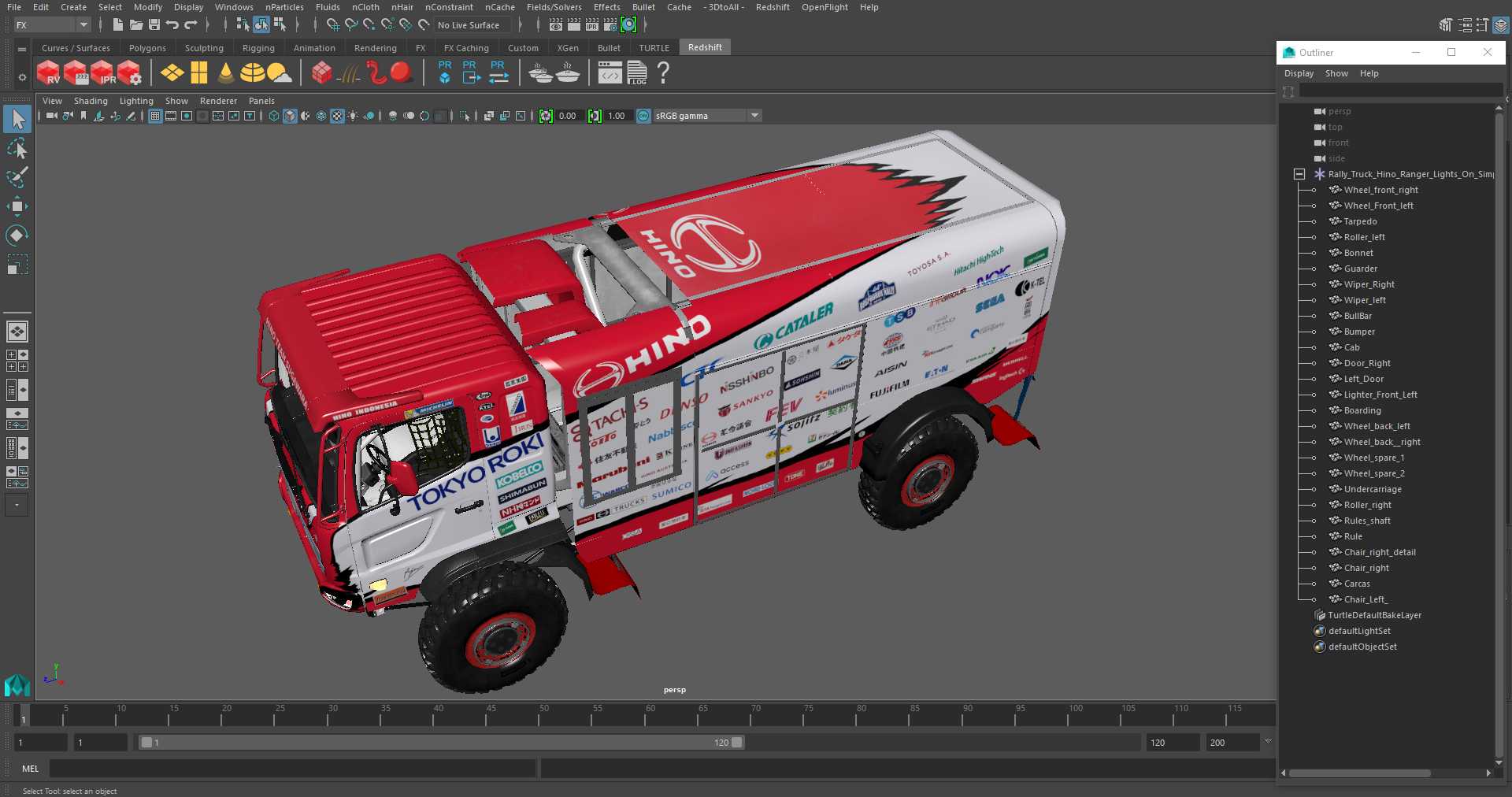The height and width of the screenshot is (797, 1512).
Task: Open Redshift log file icon
Action: pyautogui.click(x=637, y=72)
